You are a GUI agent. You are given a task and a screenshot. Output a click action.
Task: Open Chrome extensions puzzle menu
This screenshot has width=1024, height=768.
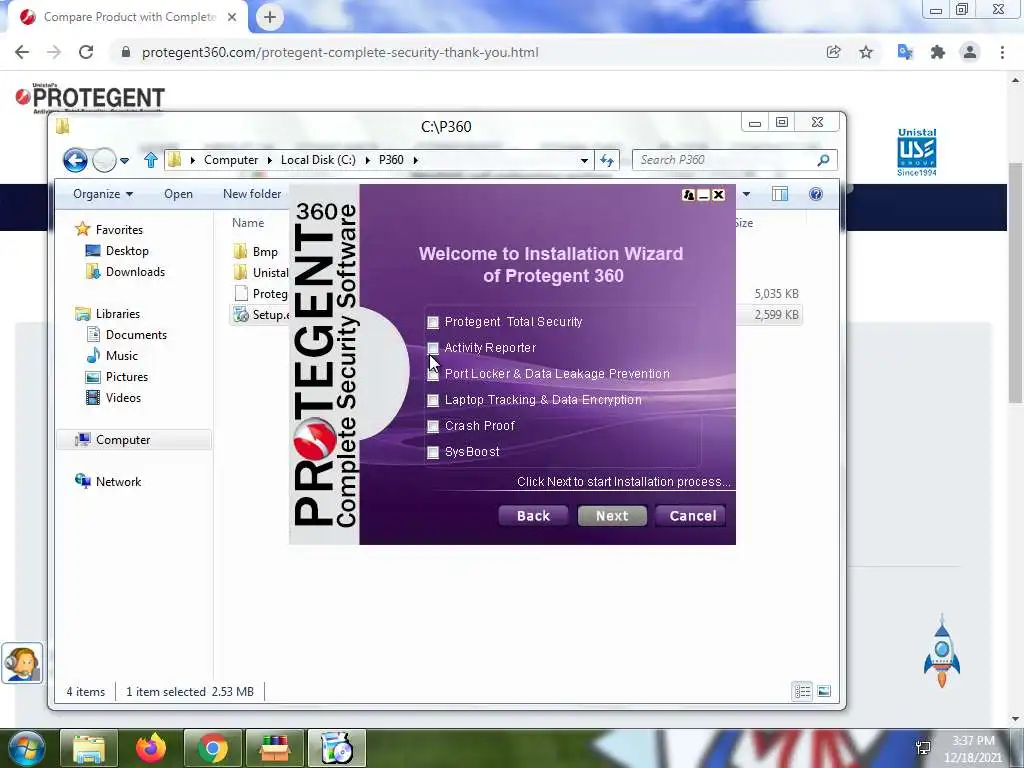[938, 52]
